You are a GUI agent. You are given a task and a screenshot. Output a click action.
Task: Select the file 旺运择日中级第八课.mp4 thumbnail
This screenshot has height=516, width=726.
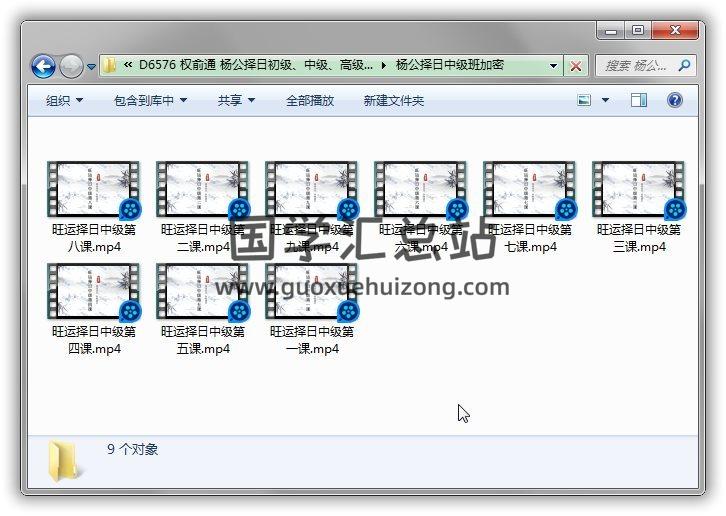click(x=93, y=189)
